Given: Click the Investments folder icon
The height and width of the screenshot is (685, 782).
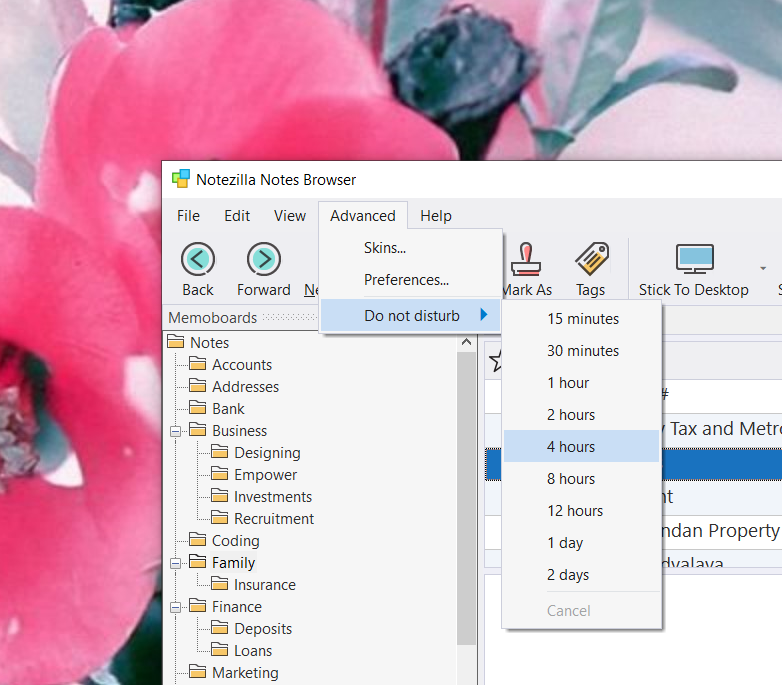Looking at the screenshot, I should [219, 495].
